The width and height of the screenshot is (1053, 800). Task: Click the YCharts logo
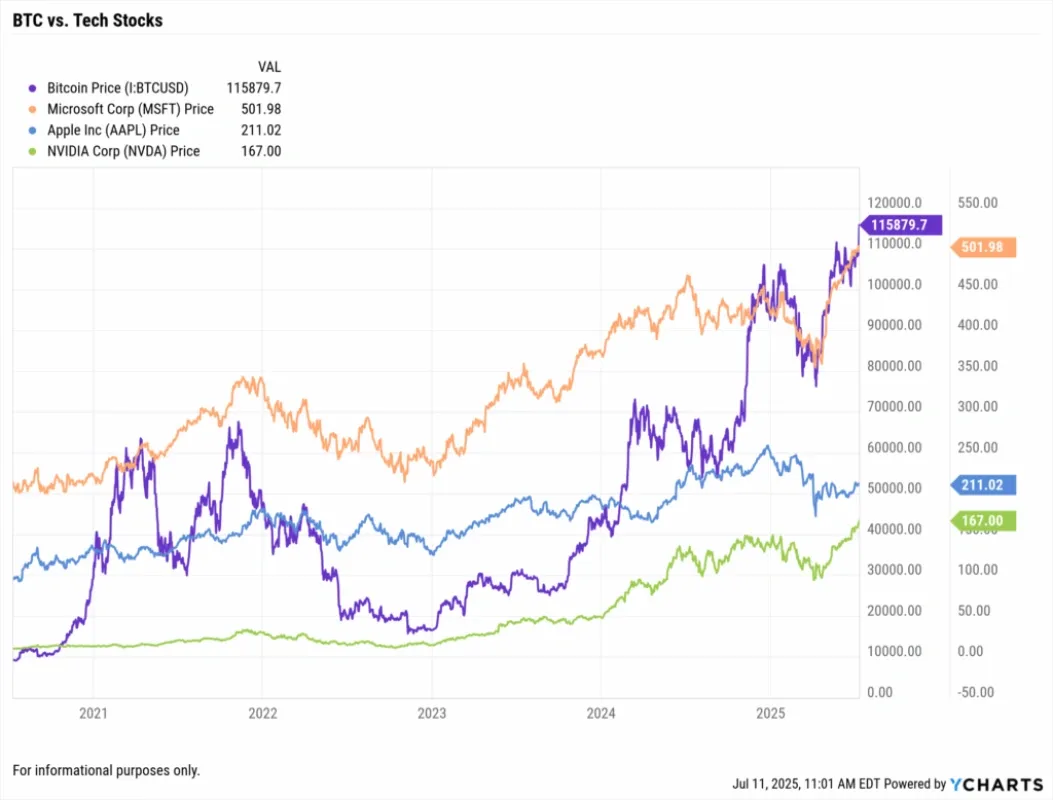997,784
